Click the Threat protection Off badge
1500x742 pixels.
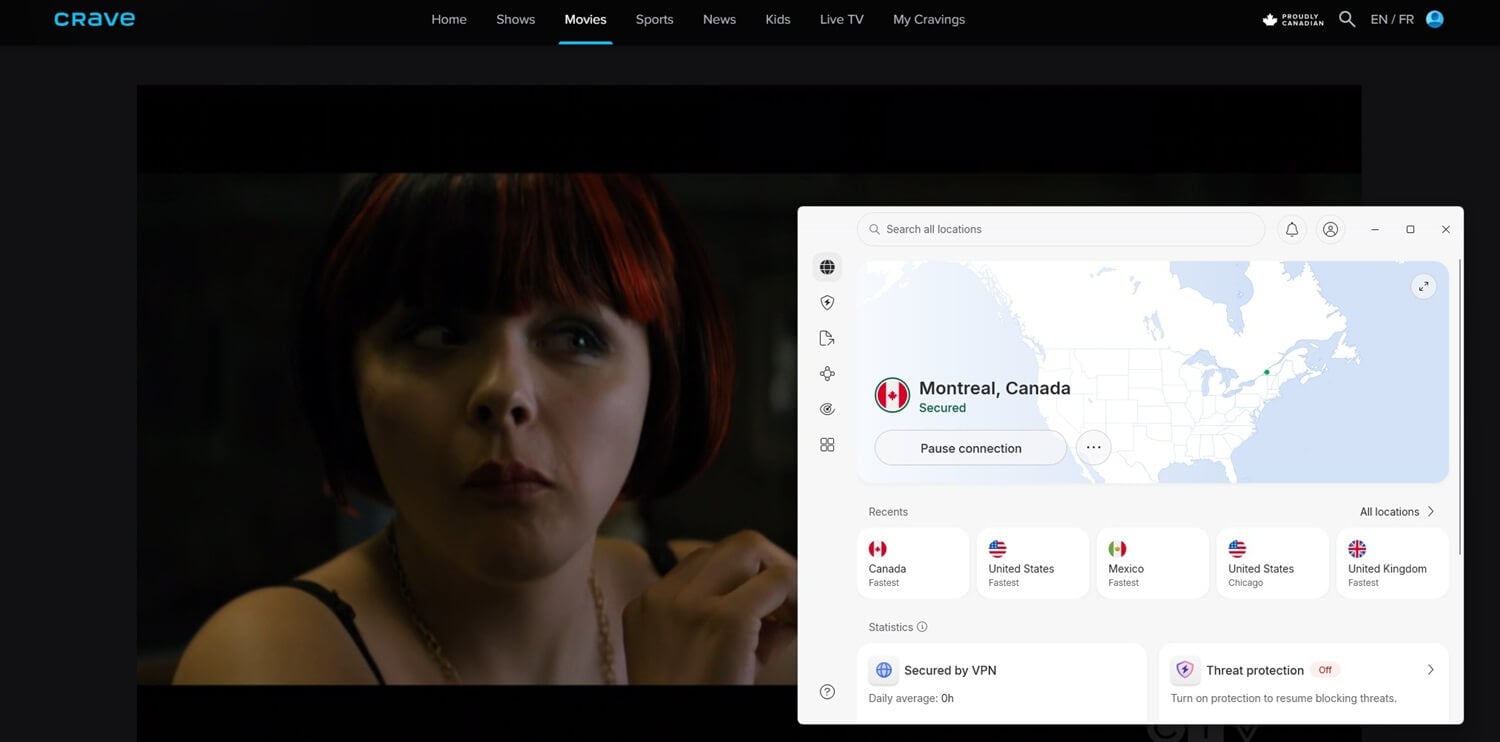[1325, 670]
